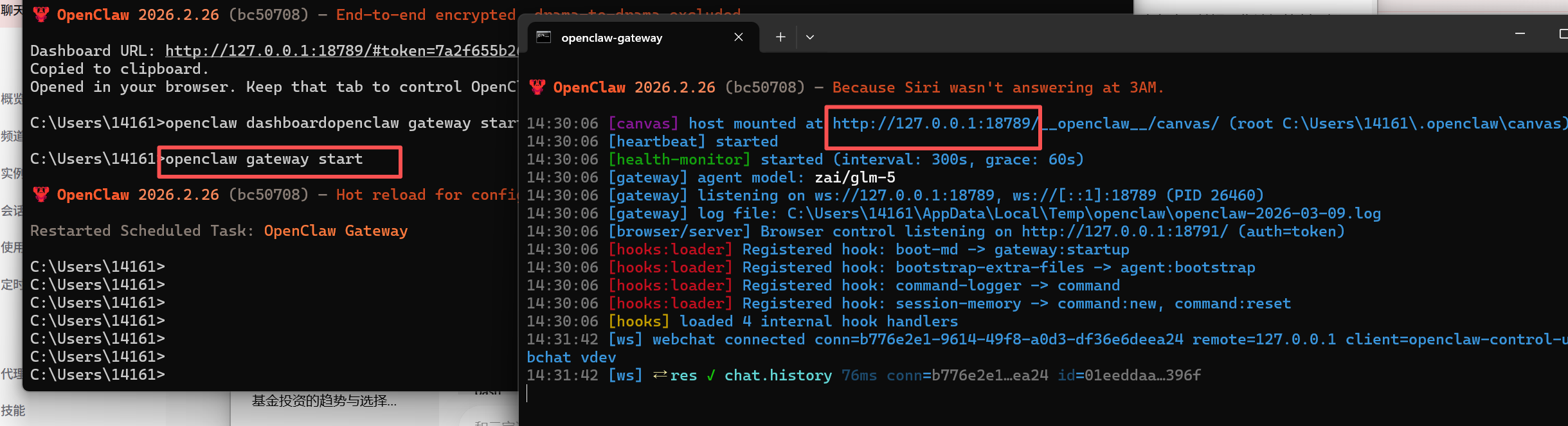
Task: Open the Dashboard URL link in back console
Action: coord(341,51)
